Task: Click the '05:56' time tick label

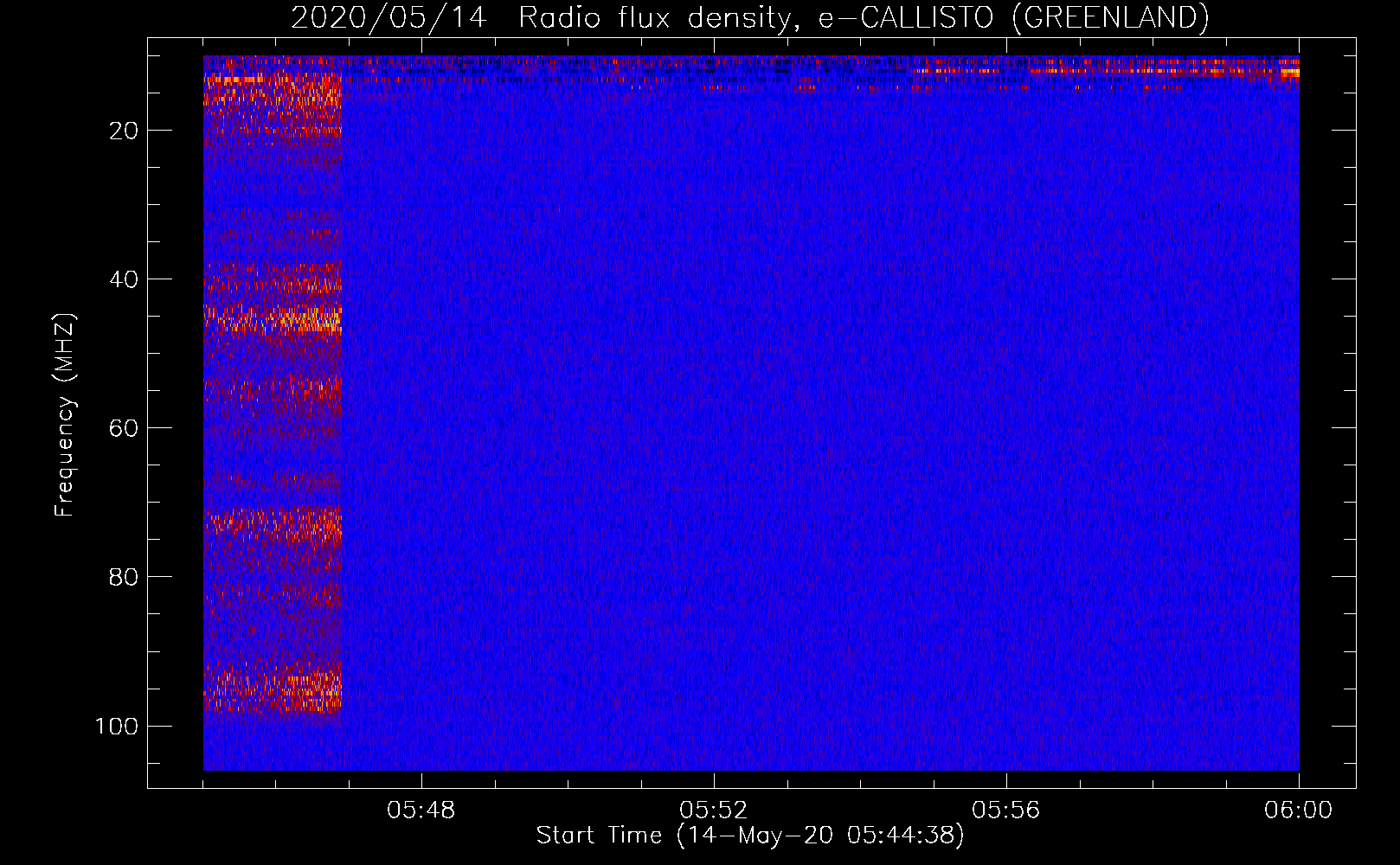Action: click(x=1006, y=811)
